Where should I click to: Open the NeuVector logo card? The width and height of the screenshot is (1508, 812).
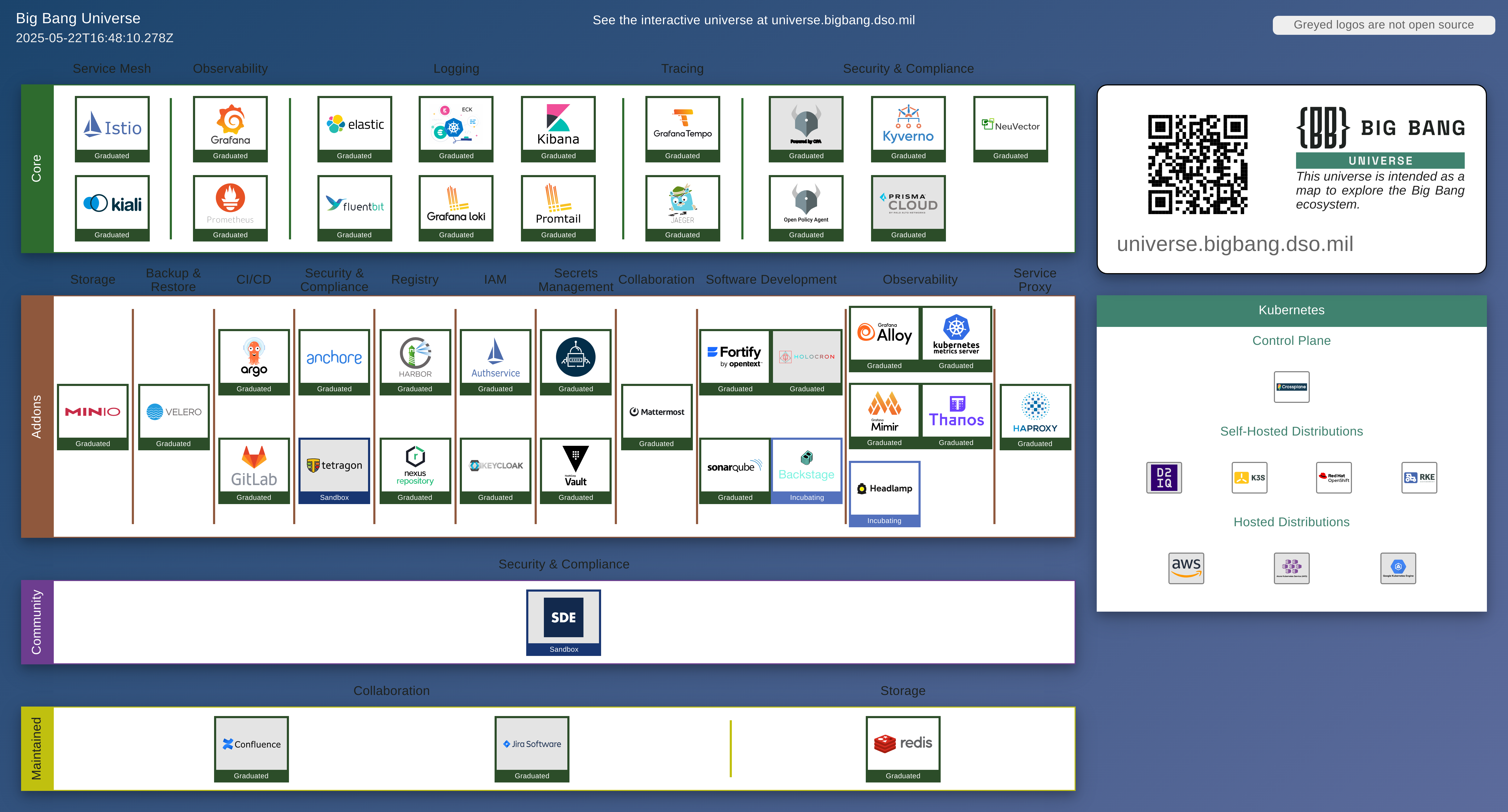point(1011,129)
